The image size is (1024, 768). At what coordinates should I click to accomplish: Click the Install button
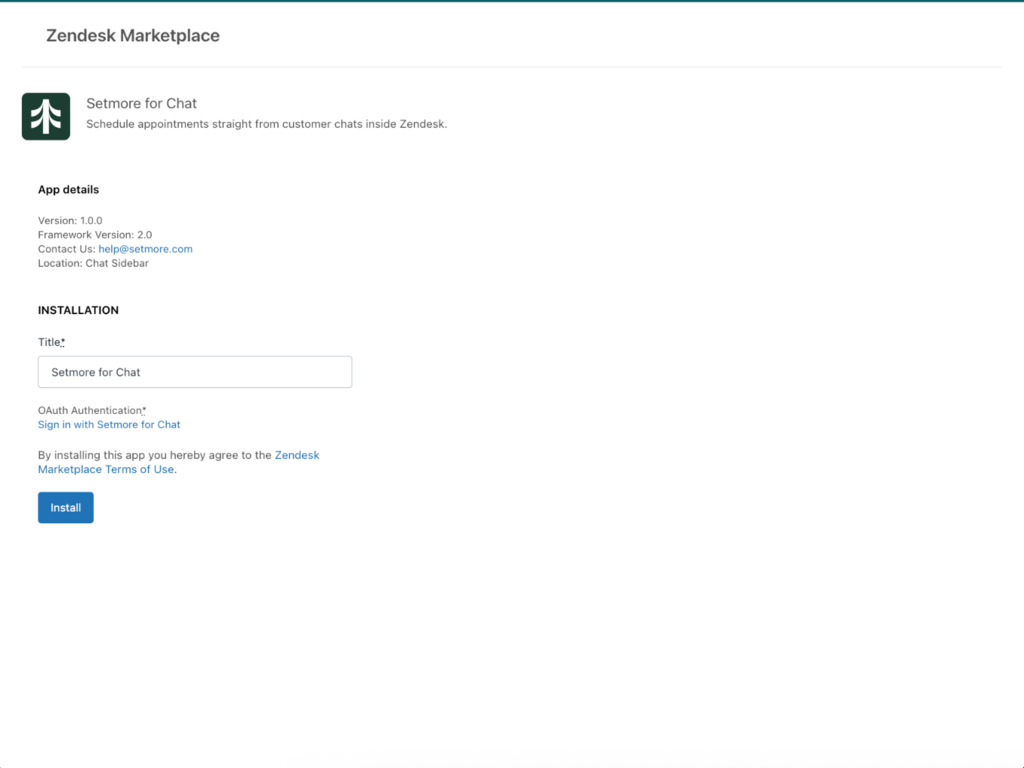pos(66,507)
